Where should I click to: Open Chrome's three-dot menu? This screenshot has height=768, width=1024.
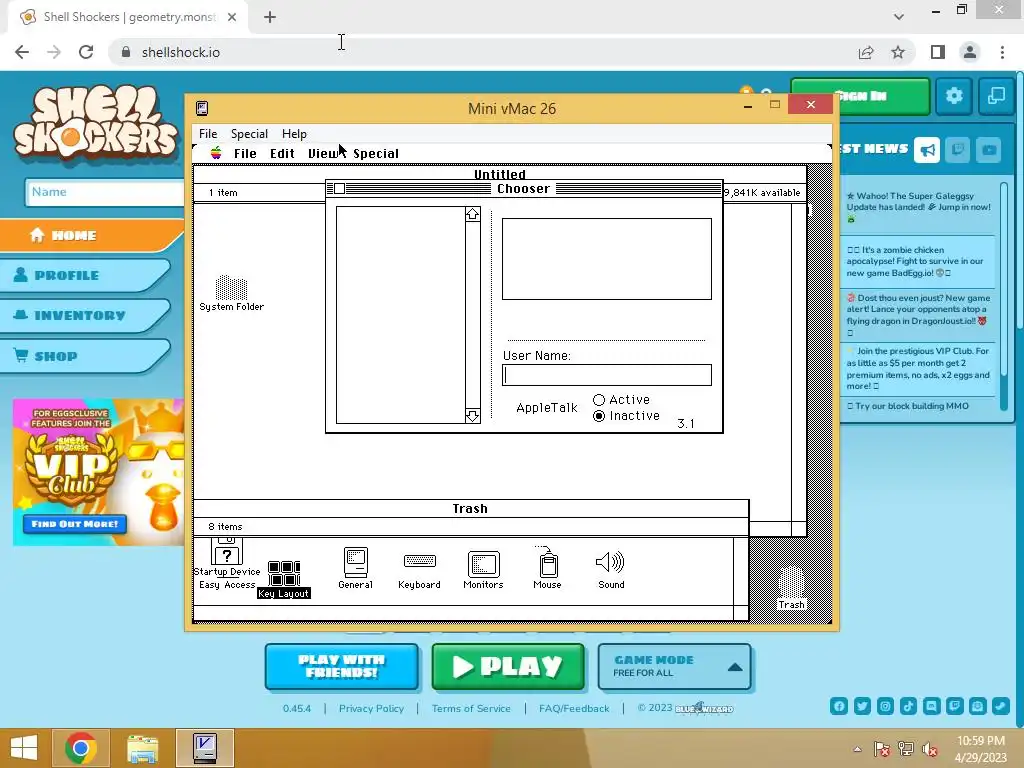[x=1002, y=52]
